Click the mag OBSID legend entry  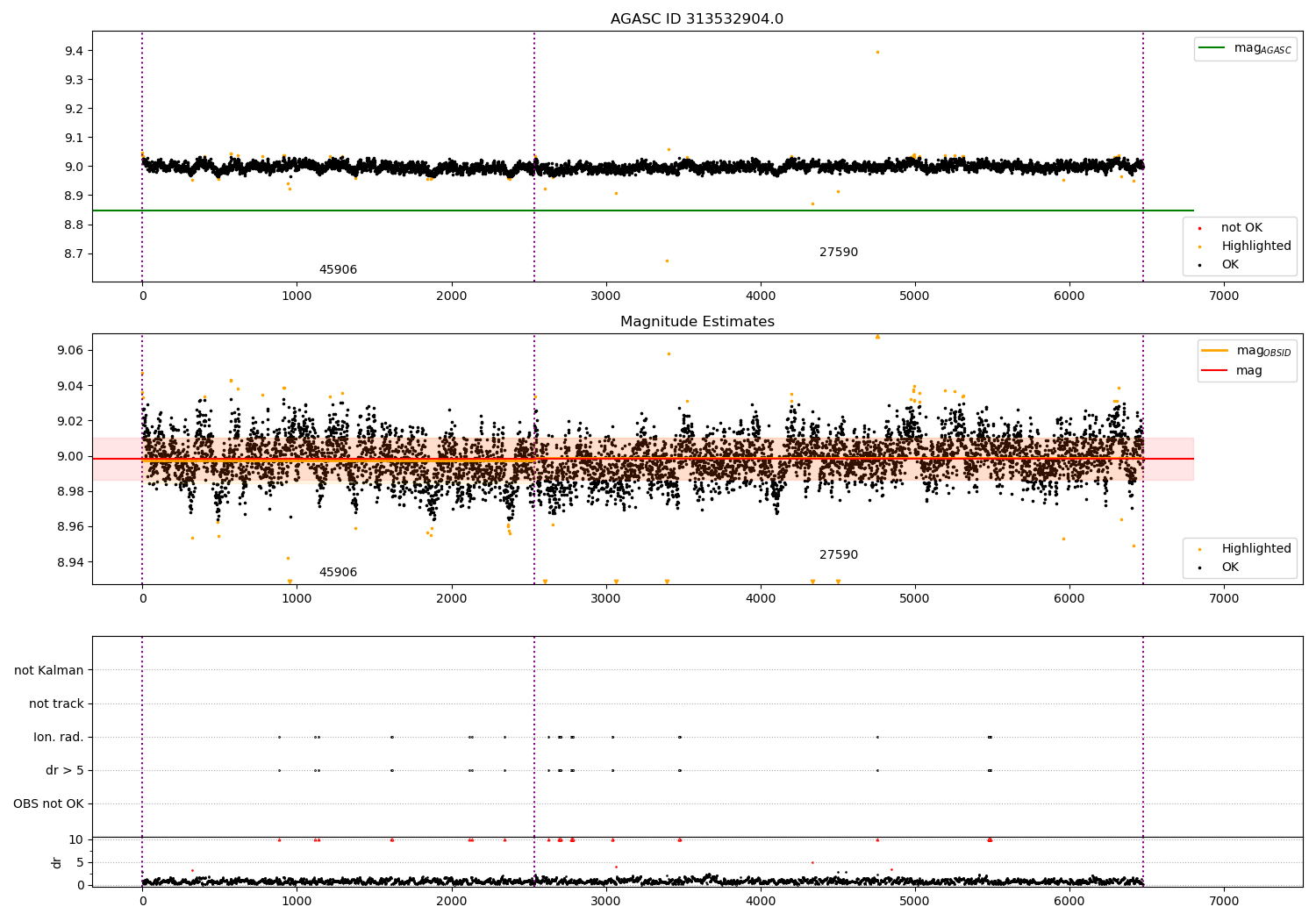point(1247,351)
